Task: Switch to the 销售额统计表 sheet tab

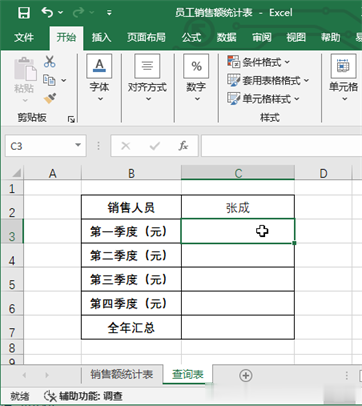Action: pyautogui.click(x=122, y=374)
